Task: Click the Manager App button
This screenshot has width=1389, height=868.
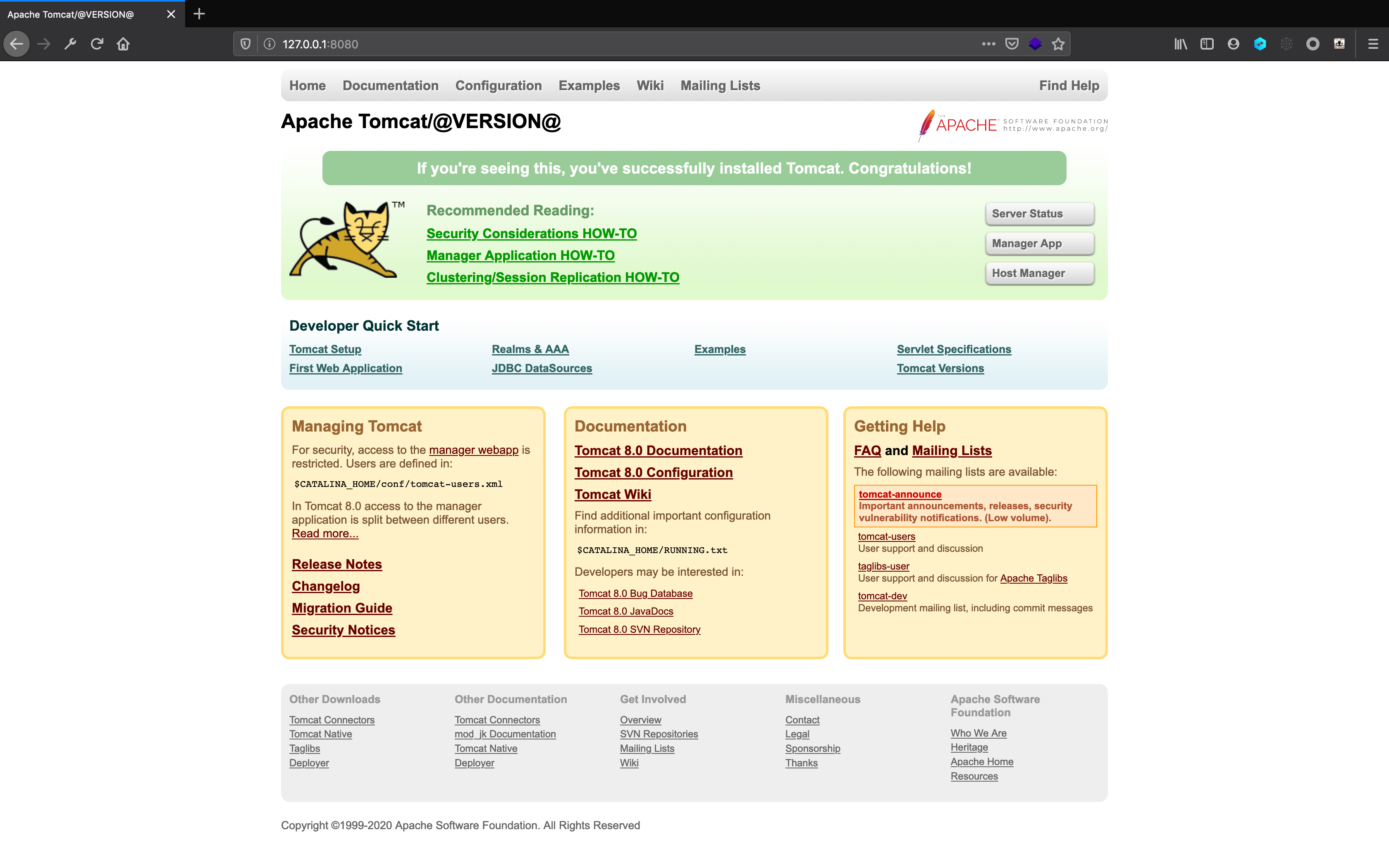Action: (1039, 243)
